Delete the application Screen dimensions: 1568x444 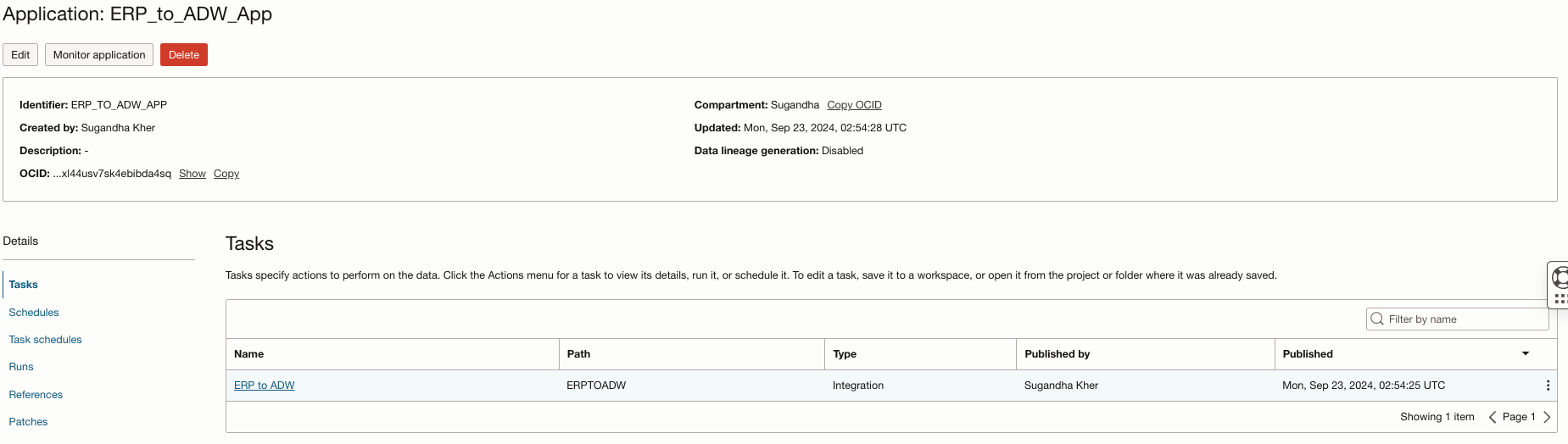pyautogui.click(x=184, y=55)
